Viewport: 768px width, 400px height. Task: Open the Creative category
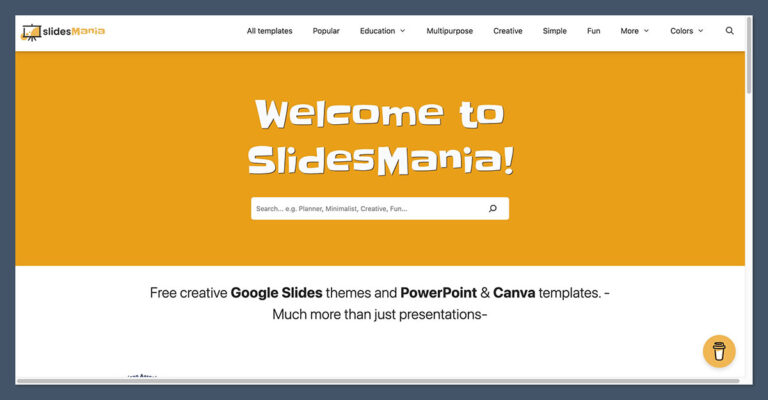click(x=507, y=31)
